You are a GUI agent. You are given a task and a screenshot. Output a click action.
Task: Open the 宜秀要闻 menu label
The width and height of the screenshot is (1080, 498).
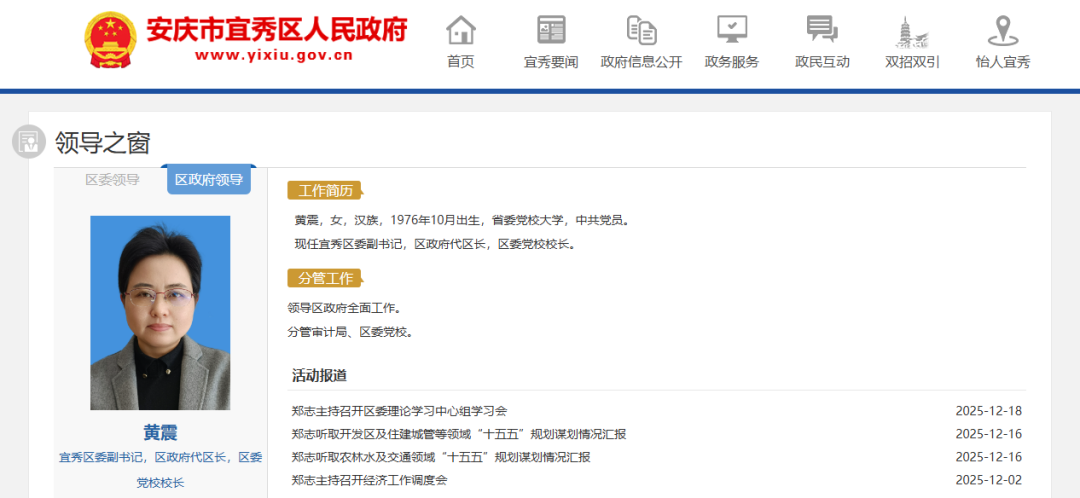click(x=551, y=62)
